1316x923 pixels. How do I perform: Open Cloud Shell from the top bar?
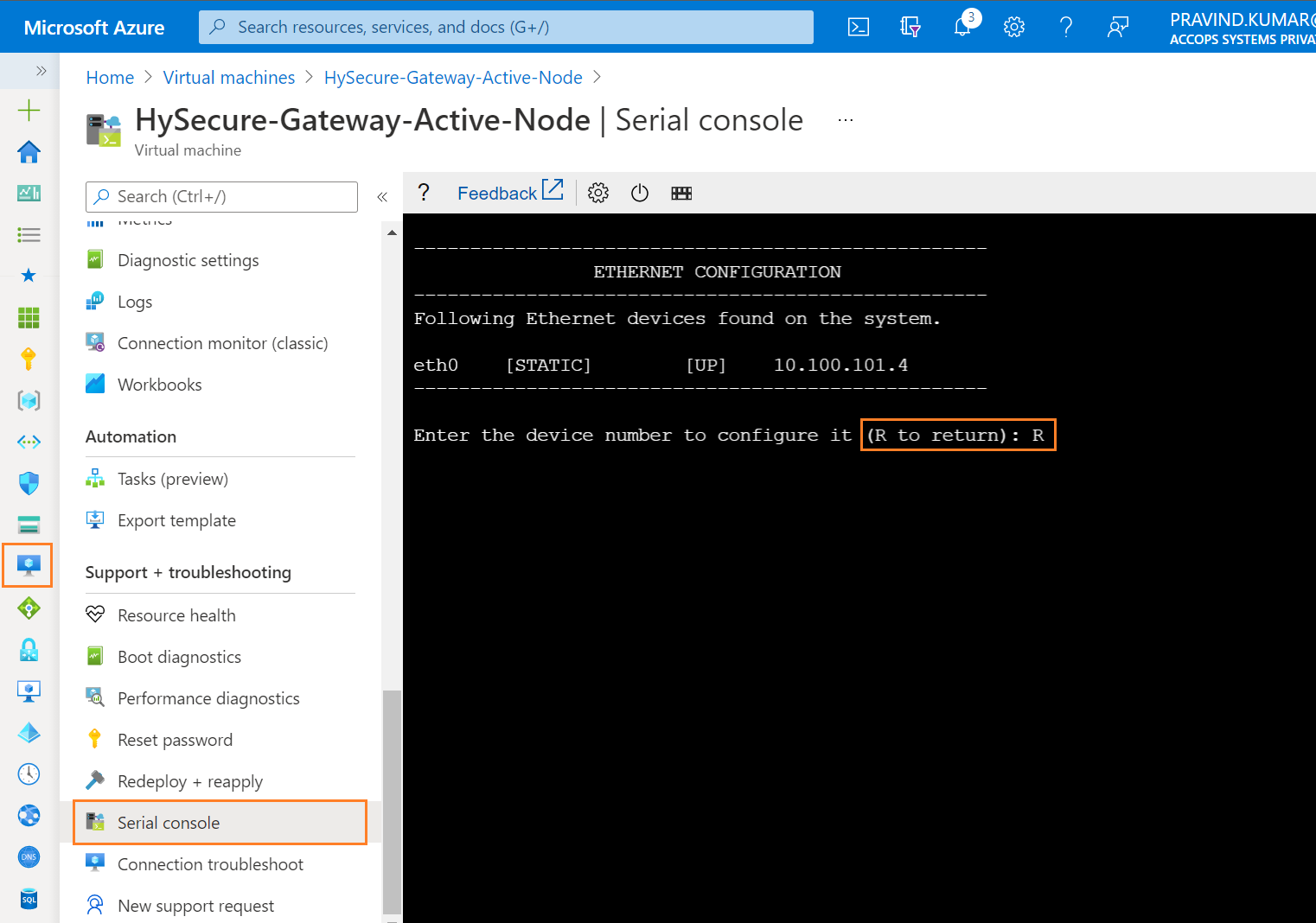[858, 27]
